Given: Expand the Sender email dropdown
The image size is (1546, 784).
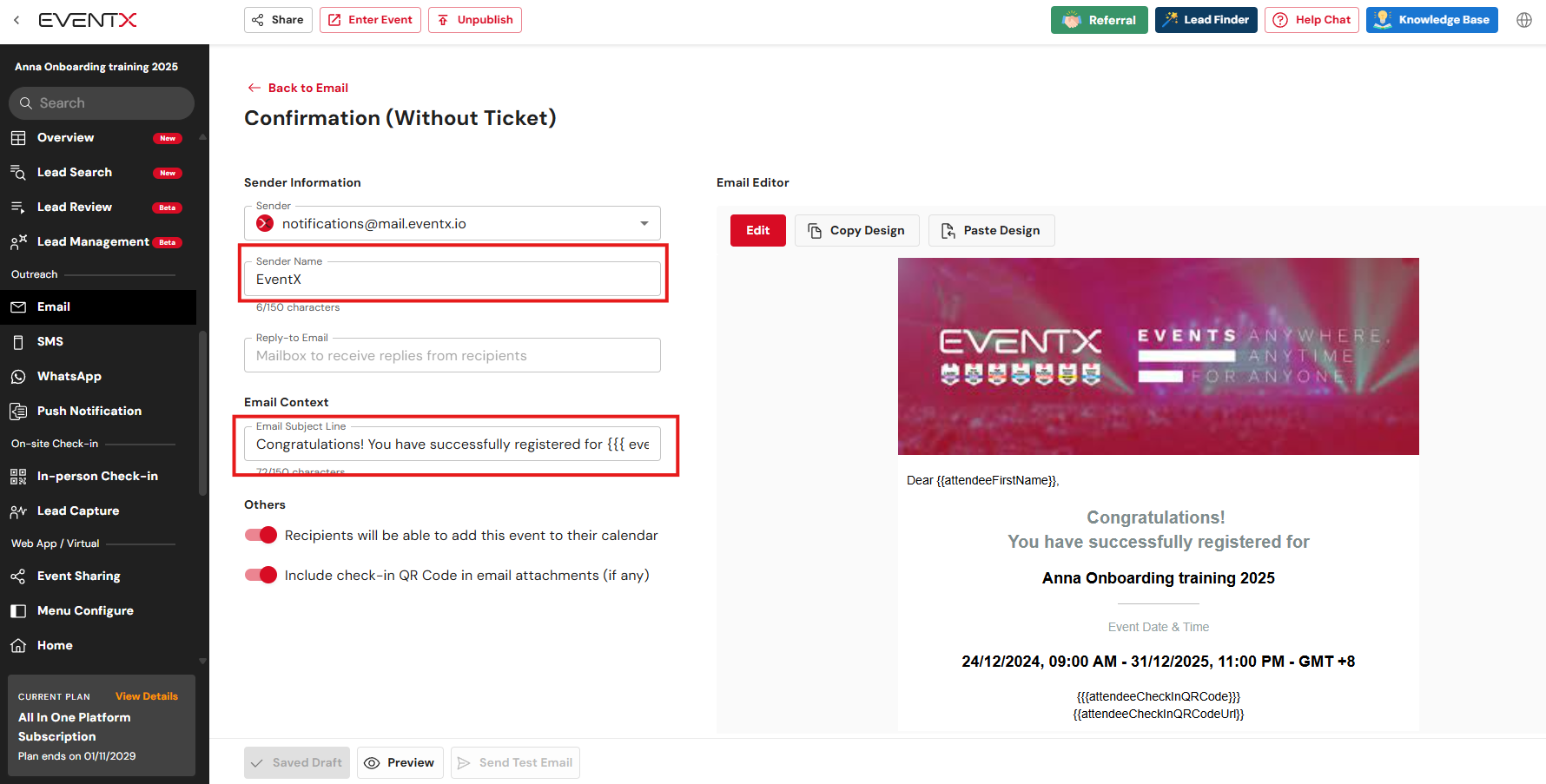Looking at the screenshot, I should pos(644,224).
